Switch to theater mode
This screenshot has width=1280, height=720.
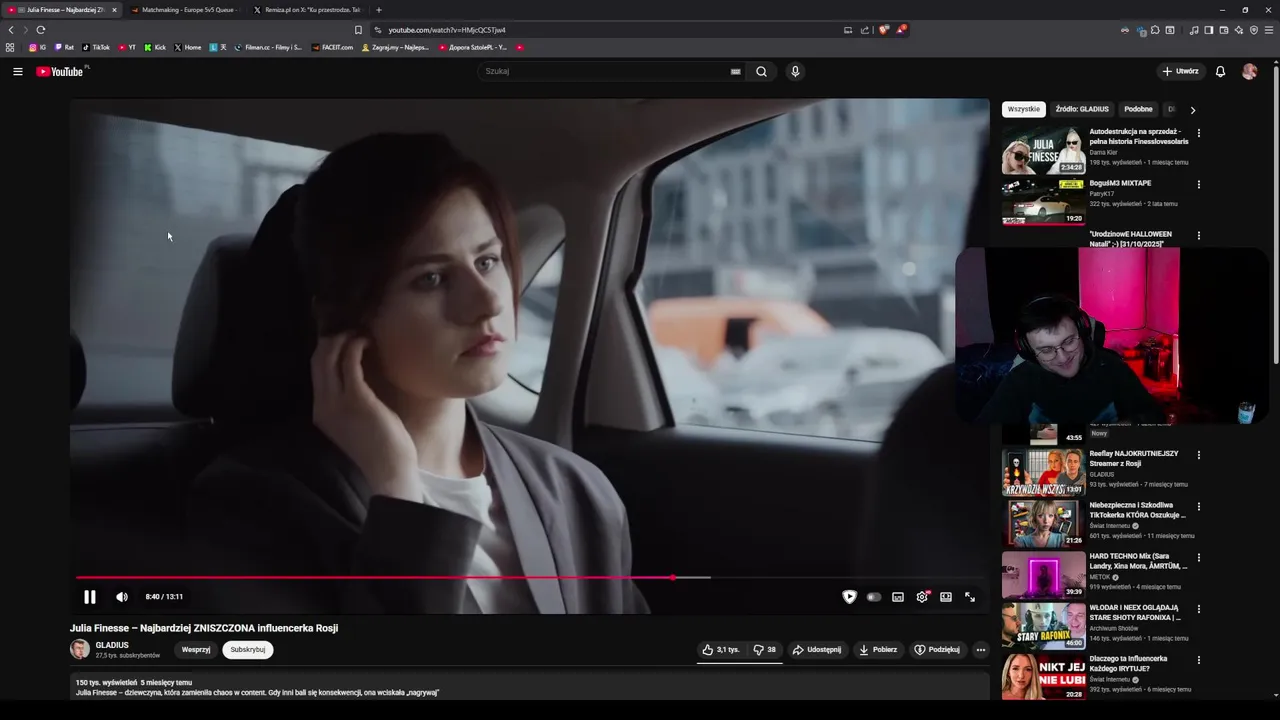tap(946, 597)
